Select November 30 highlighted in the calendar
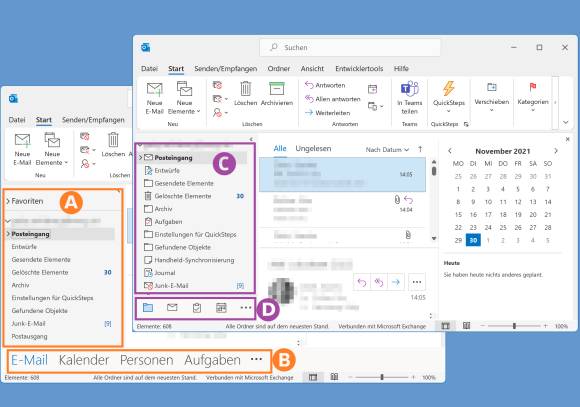This screenshot has height=407, width=580. pos(473,240)
